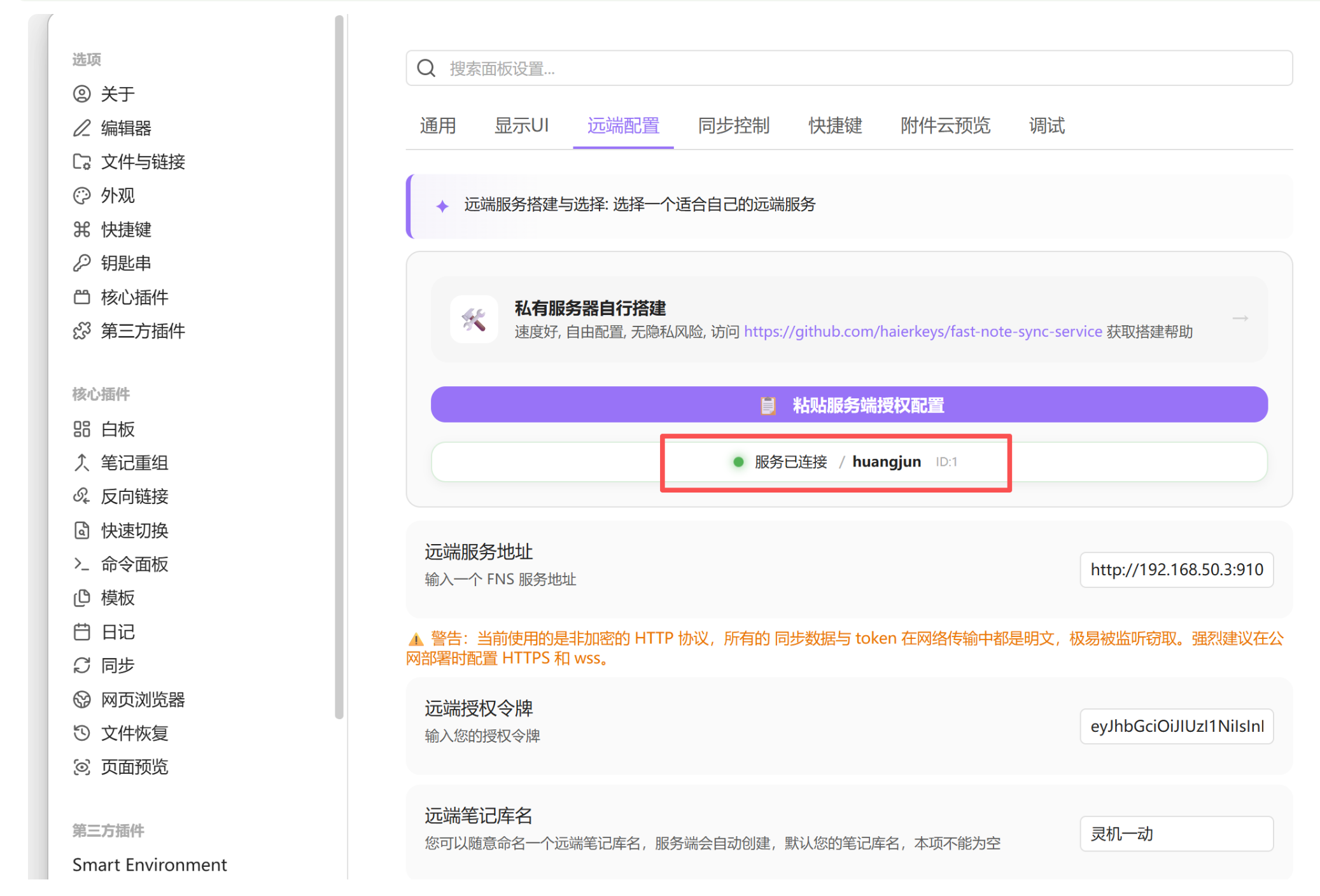Click the 命令面板 terminal icon

coord(81,564)
